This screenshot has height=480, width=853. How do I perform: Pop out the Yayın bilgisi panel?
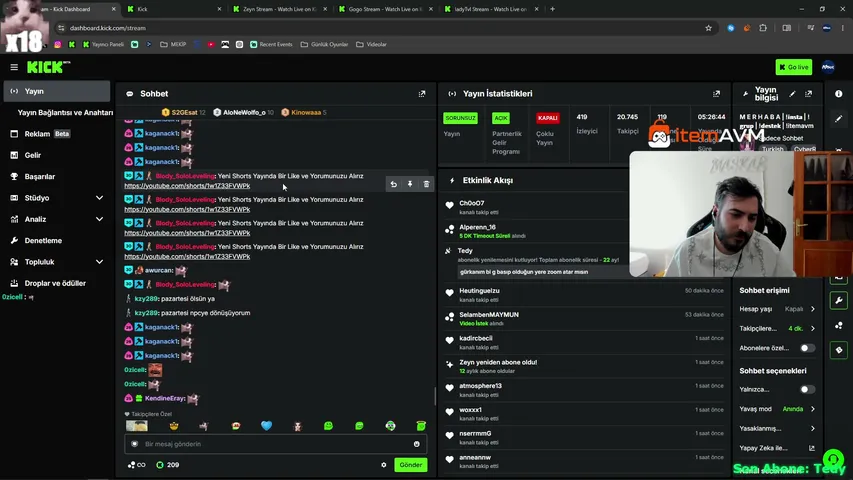pos(808,94)
